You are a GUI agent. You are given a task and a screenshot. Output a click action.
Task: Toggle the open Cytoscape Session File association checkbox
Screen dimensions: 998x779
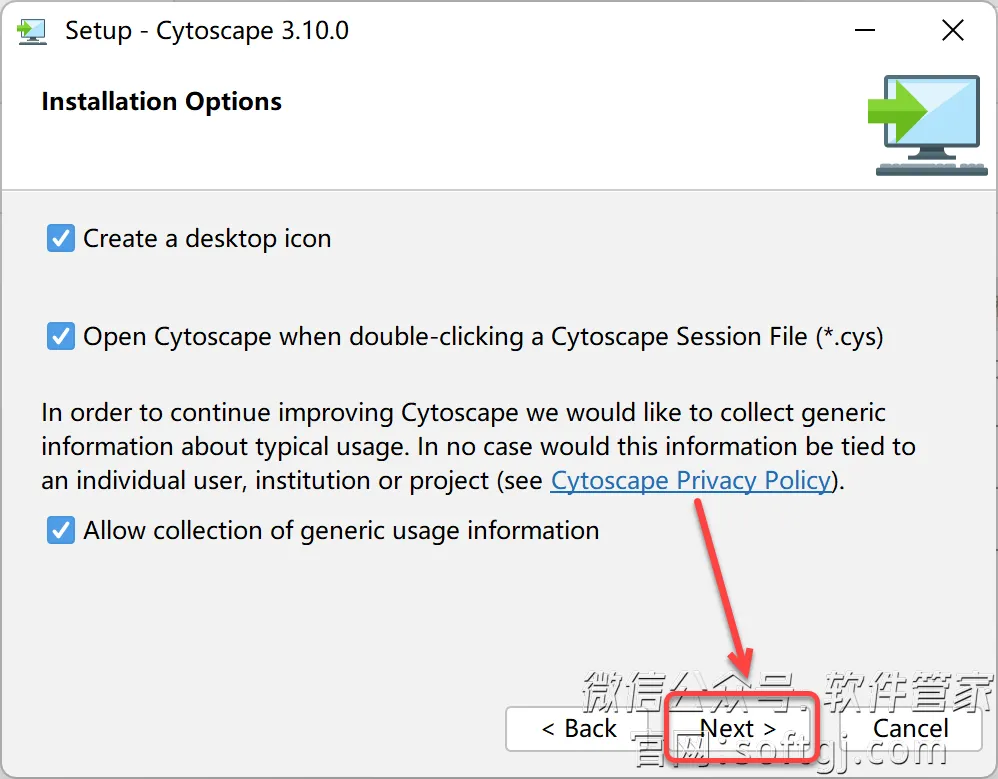click(x=61, y=337)
